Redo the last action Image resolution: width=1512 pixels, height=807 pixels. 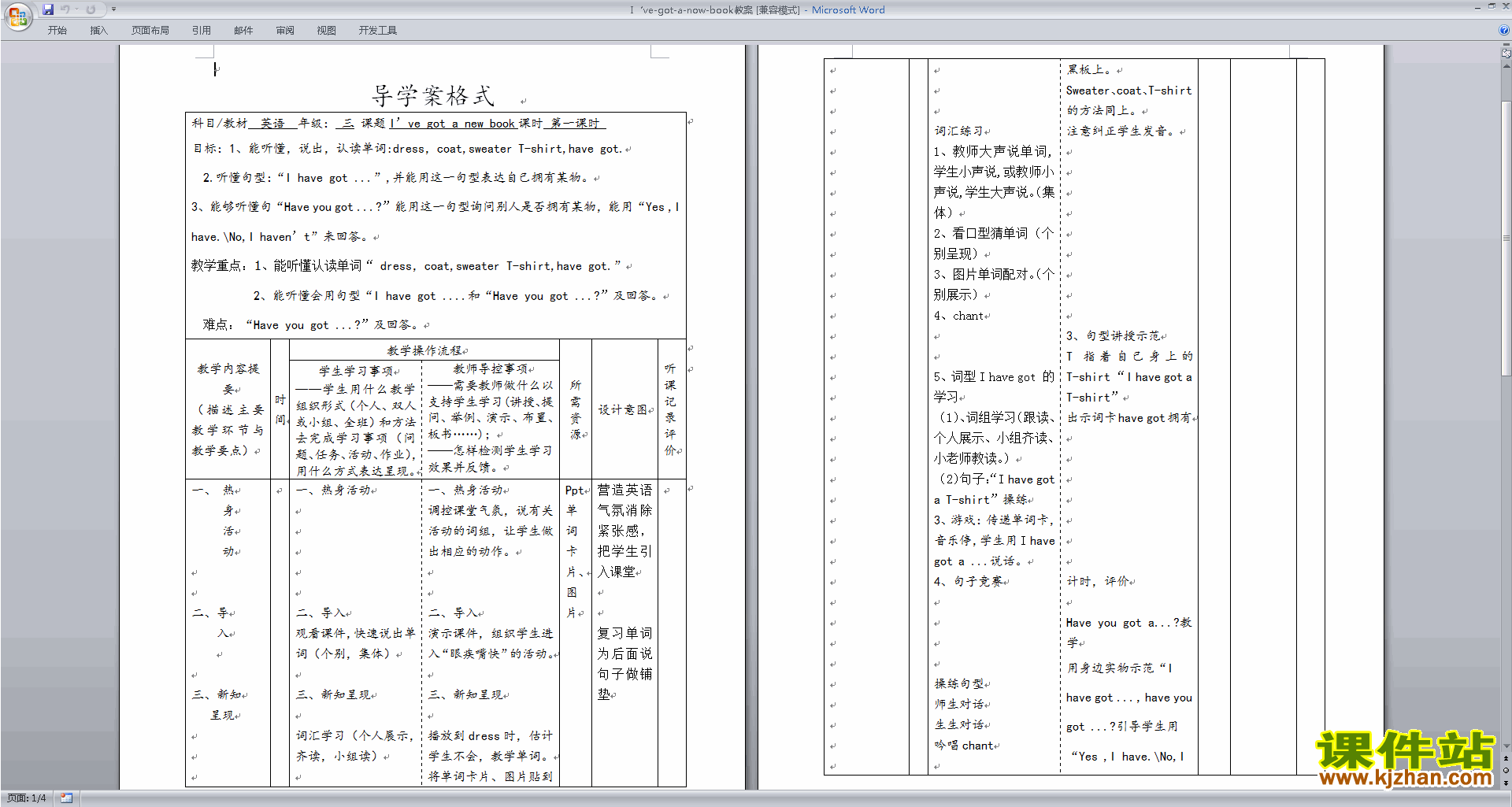click(x=91, y=9)
